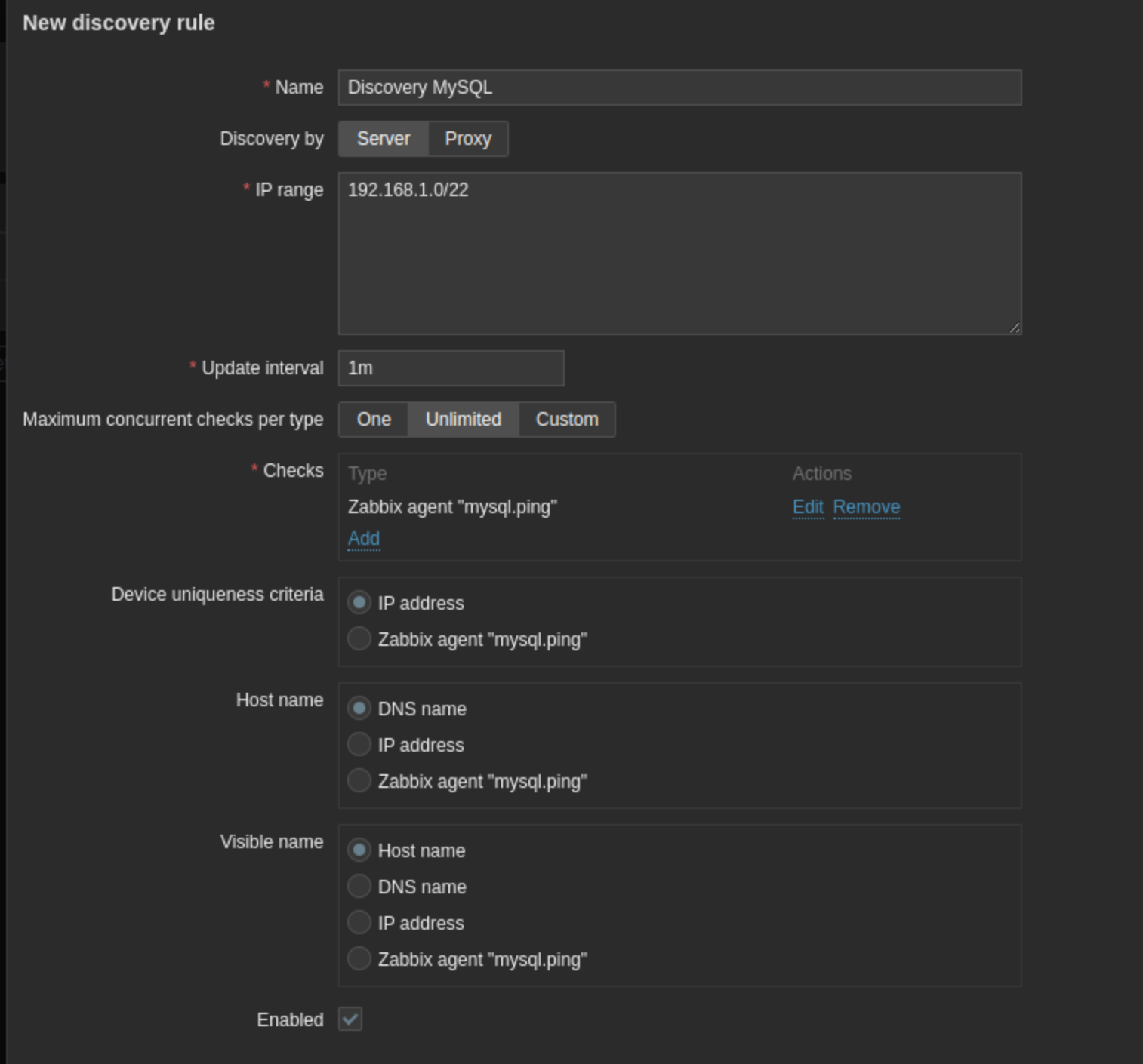Select IP address for Visible name
The height and width of the screenshot is (1064, 1143).
pyautogui.click(x=359, y=923)
